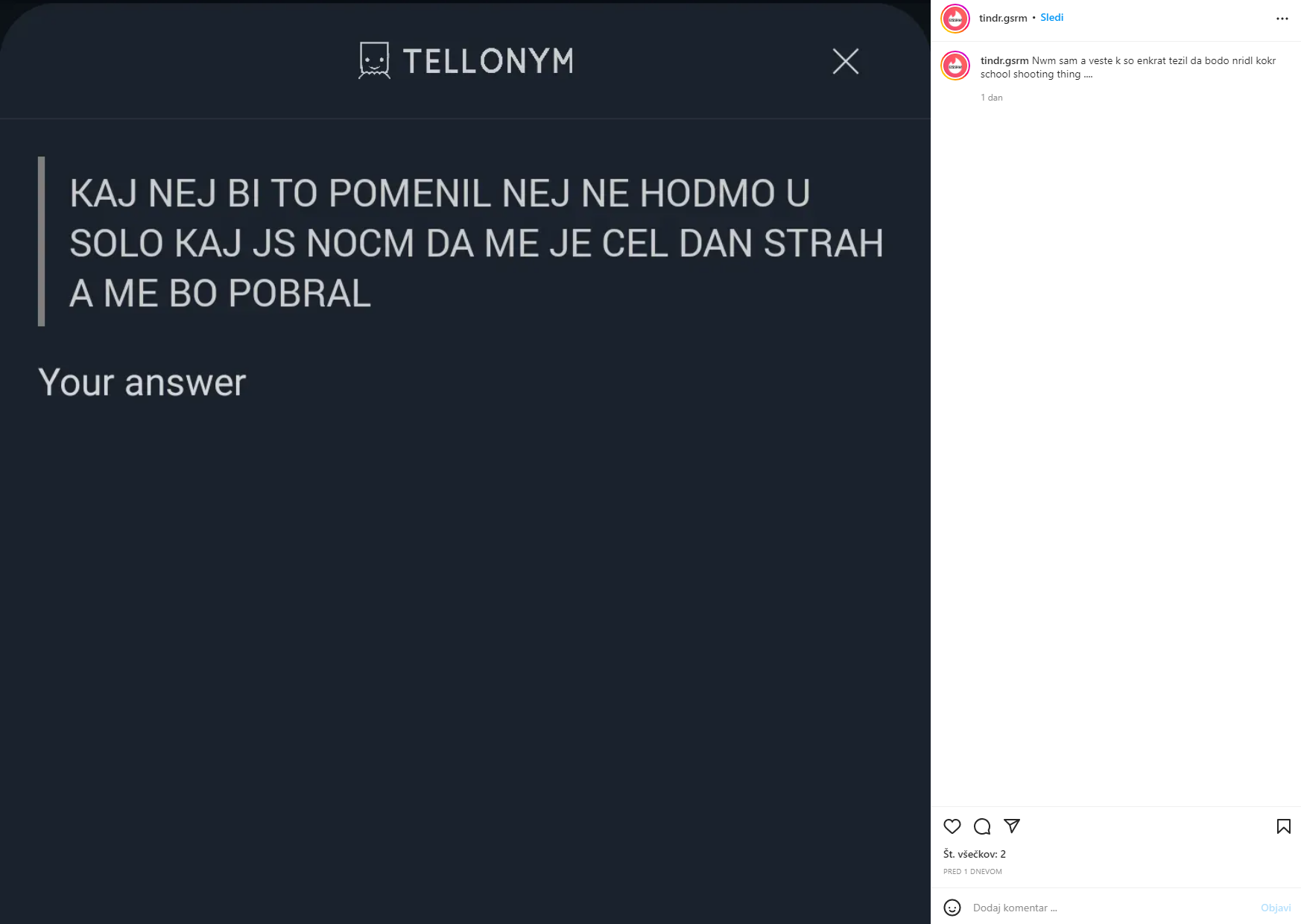Close the Tellonym overlay with the X
Viewport: 1301px width, 924px height.
tap(845, 62)
